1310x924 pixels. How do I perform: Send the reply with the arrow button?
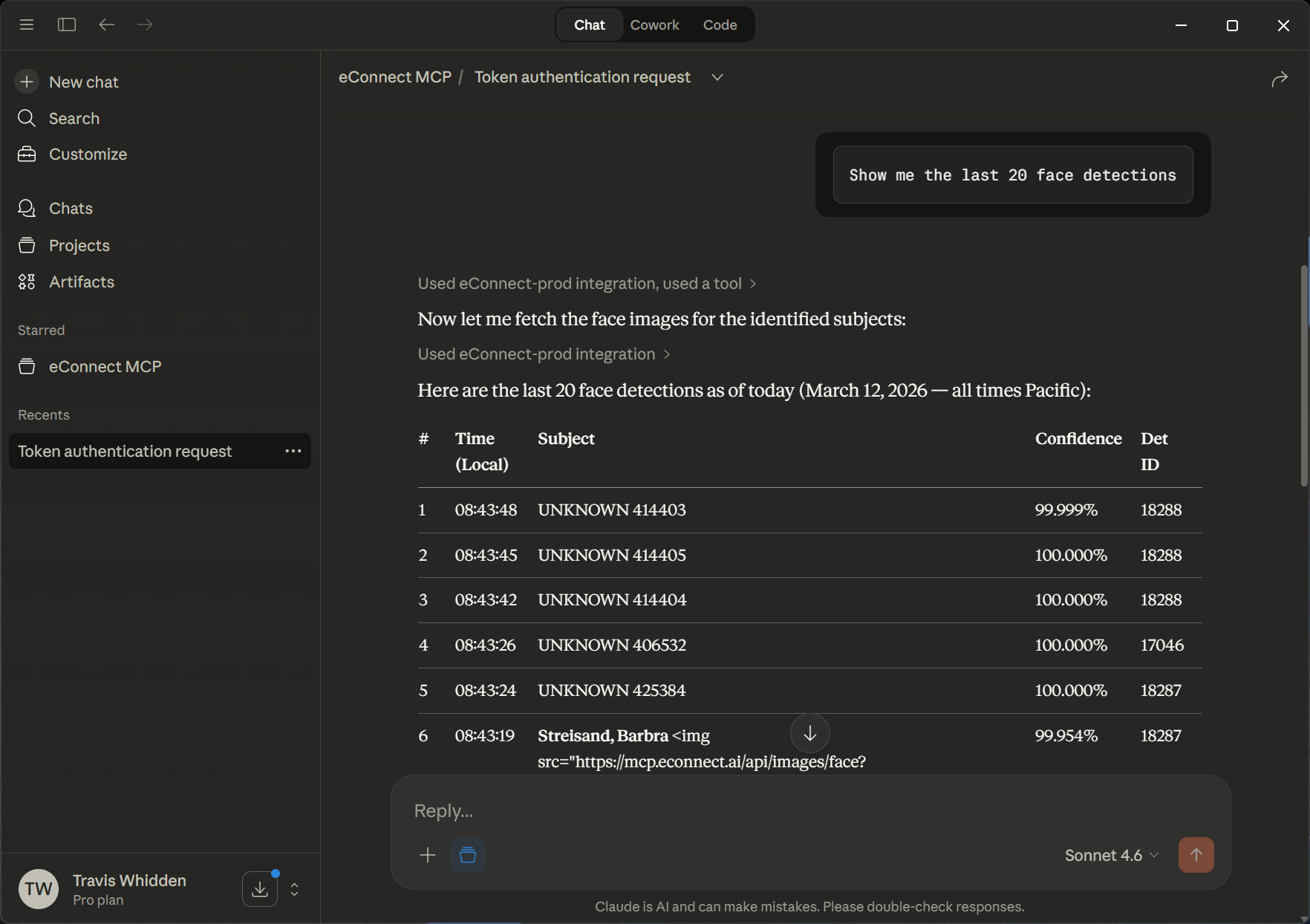(1196, 855)
